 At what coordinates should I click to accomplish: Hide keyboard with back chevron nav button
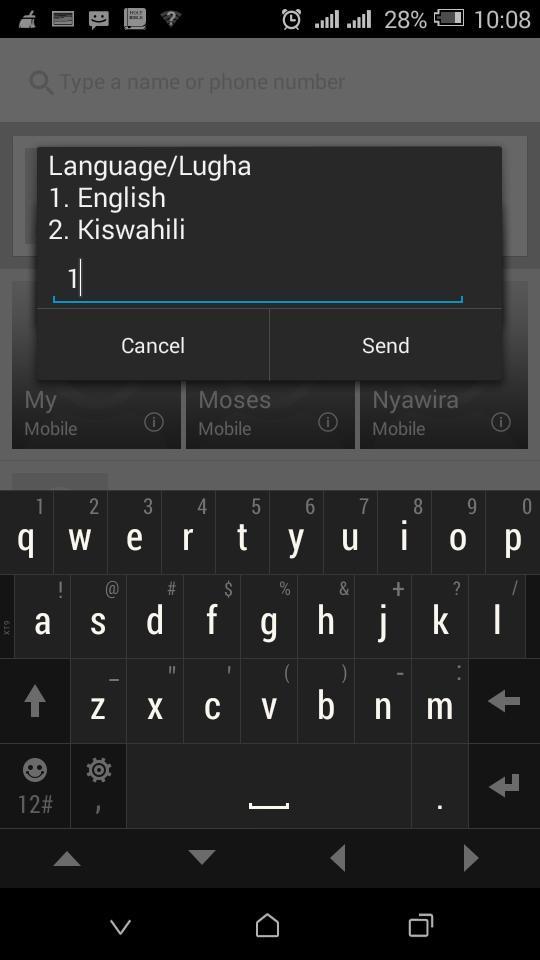click(x=121, y=926)
